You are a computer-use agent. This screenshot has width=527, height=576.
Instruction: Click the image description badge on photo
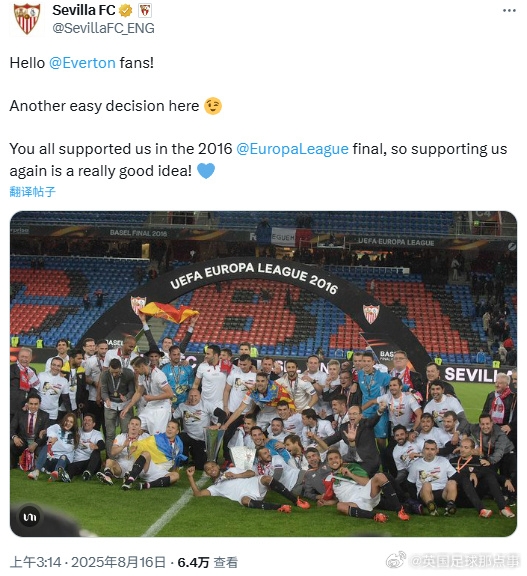coord(30,517)
